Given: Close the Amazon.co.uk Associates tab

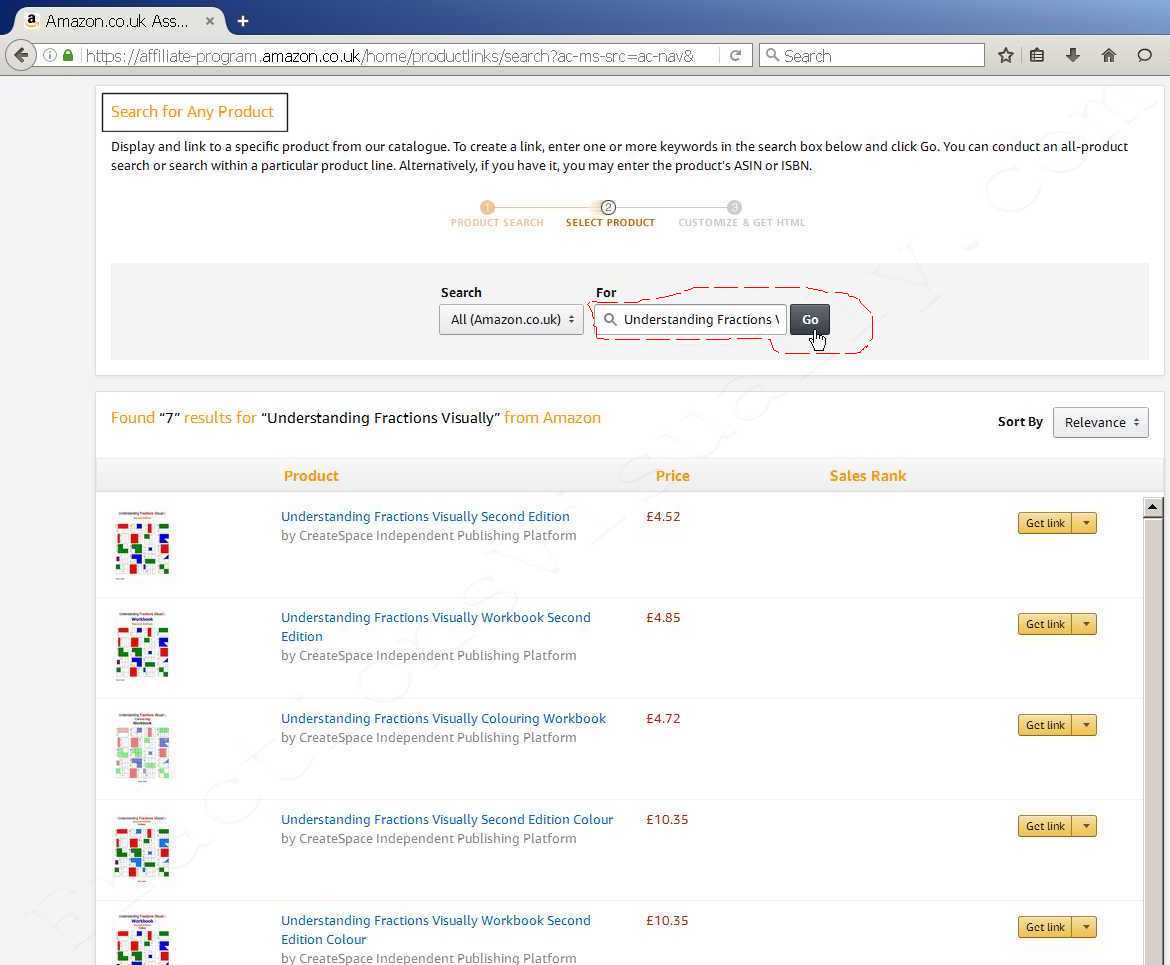Looking at the screenshot, I should tap(210, 21).
